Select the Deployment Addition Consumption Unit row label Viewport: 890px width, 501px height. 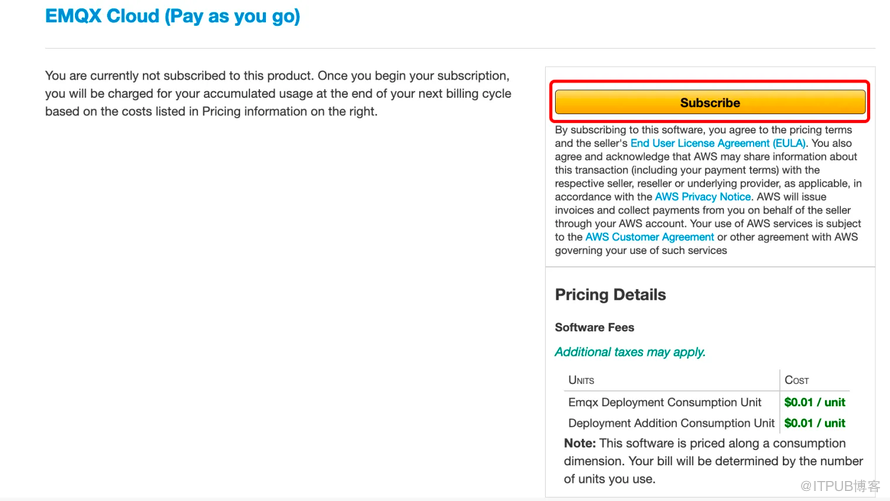[671, 423]
